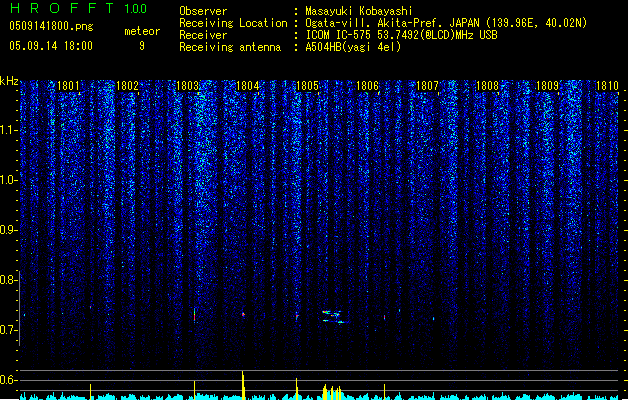Click the 0.7 kHz axis label

click(x=8, y=330)
